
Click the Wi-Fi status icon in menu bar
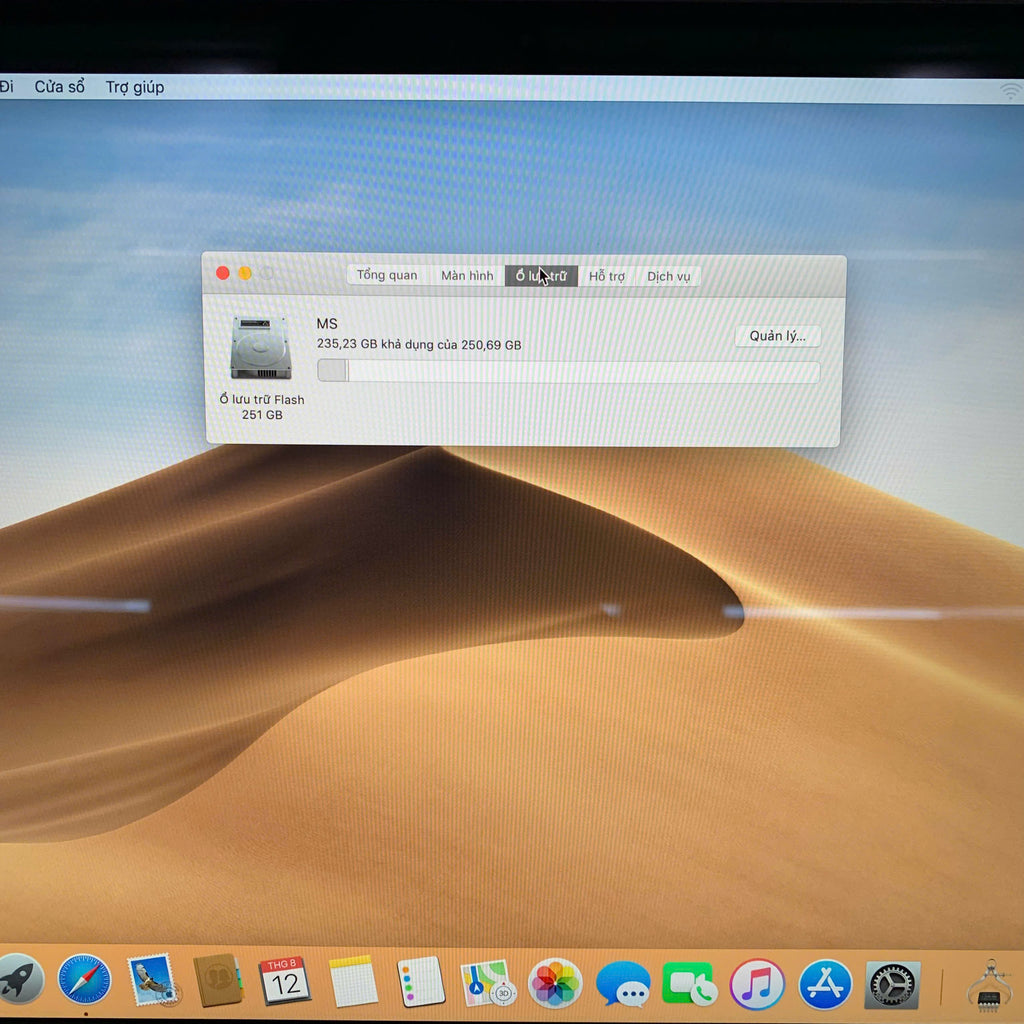pyautogui.click(x=1011, y=91)
